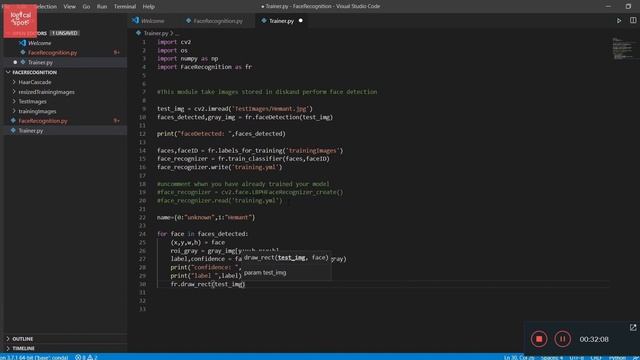Expand the trainingImages folder
Viewport: 640px width, 360px height.
37,111
